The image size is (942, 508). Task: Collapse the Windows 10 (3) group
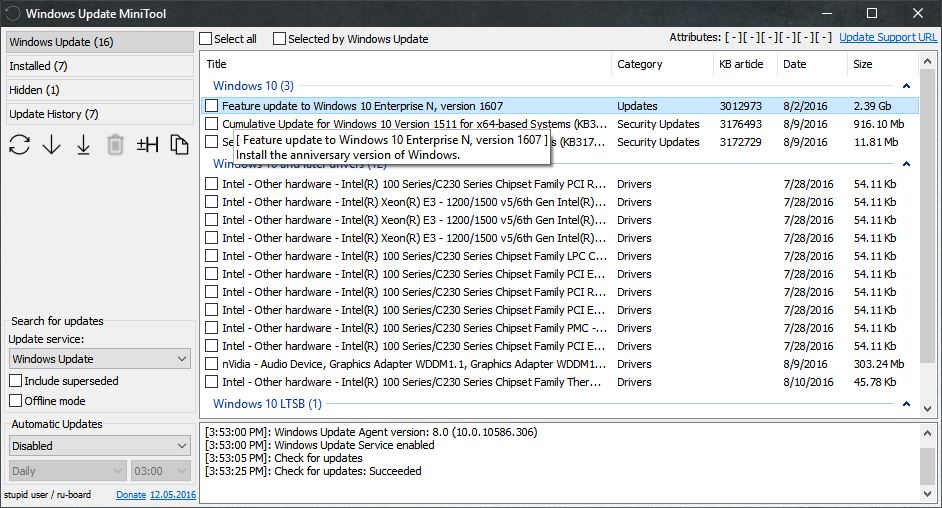coord(907,86)
